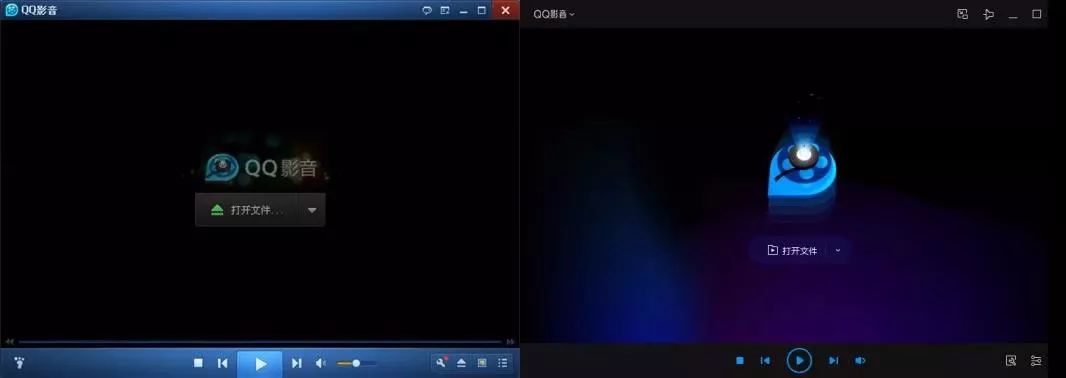
Task: Click the circular Play button in new dark player
Action: tap(800, 360)
